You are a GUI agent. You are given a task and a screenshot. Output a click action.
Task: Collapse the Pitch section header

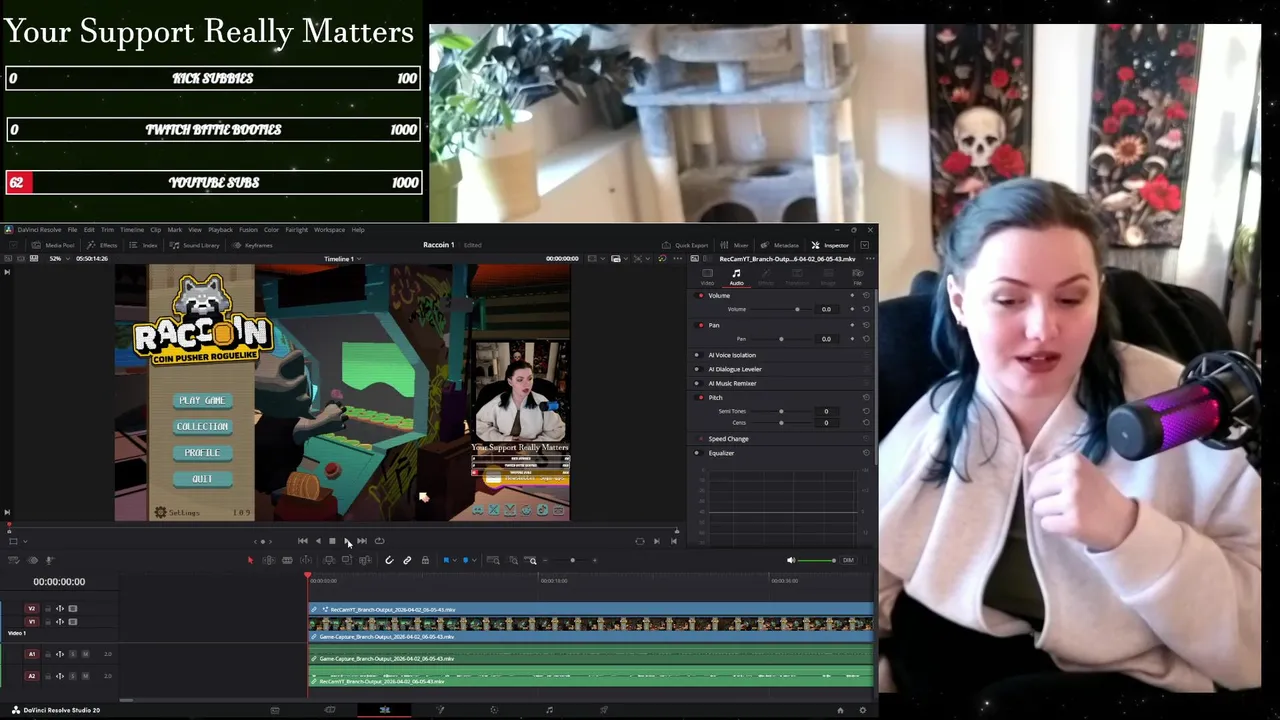715,398
